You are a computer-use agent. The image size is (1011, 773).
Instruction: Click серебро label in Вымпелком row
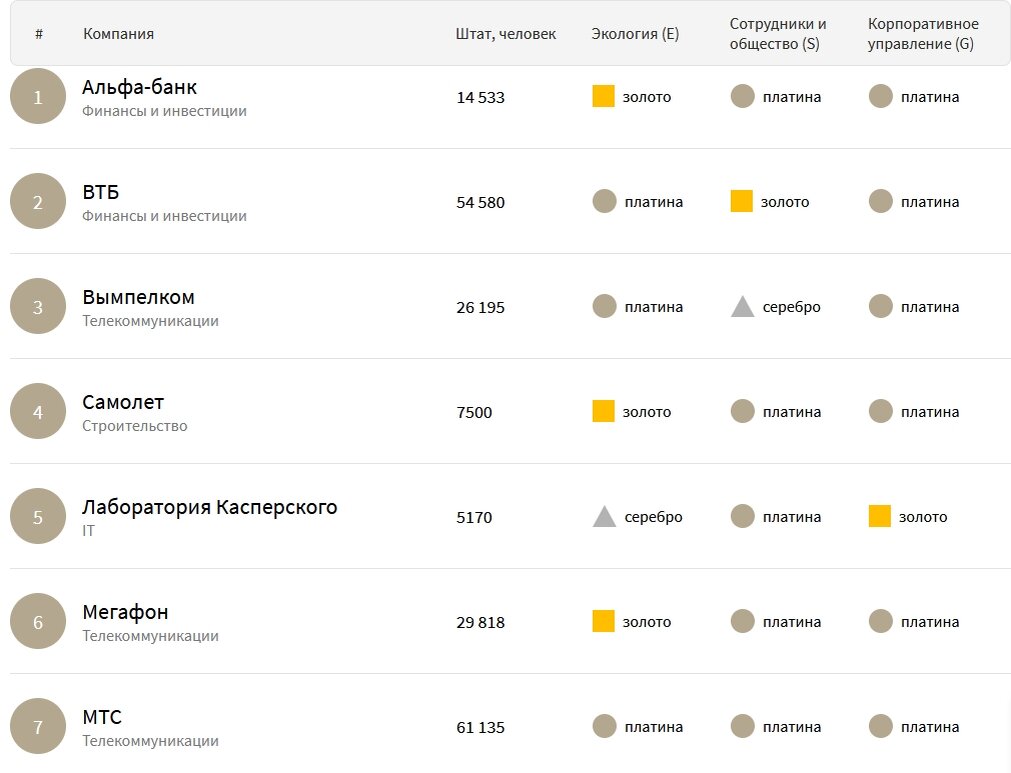pyautogui.click(x=792, y=307)
